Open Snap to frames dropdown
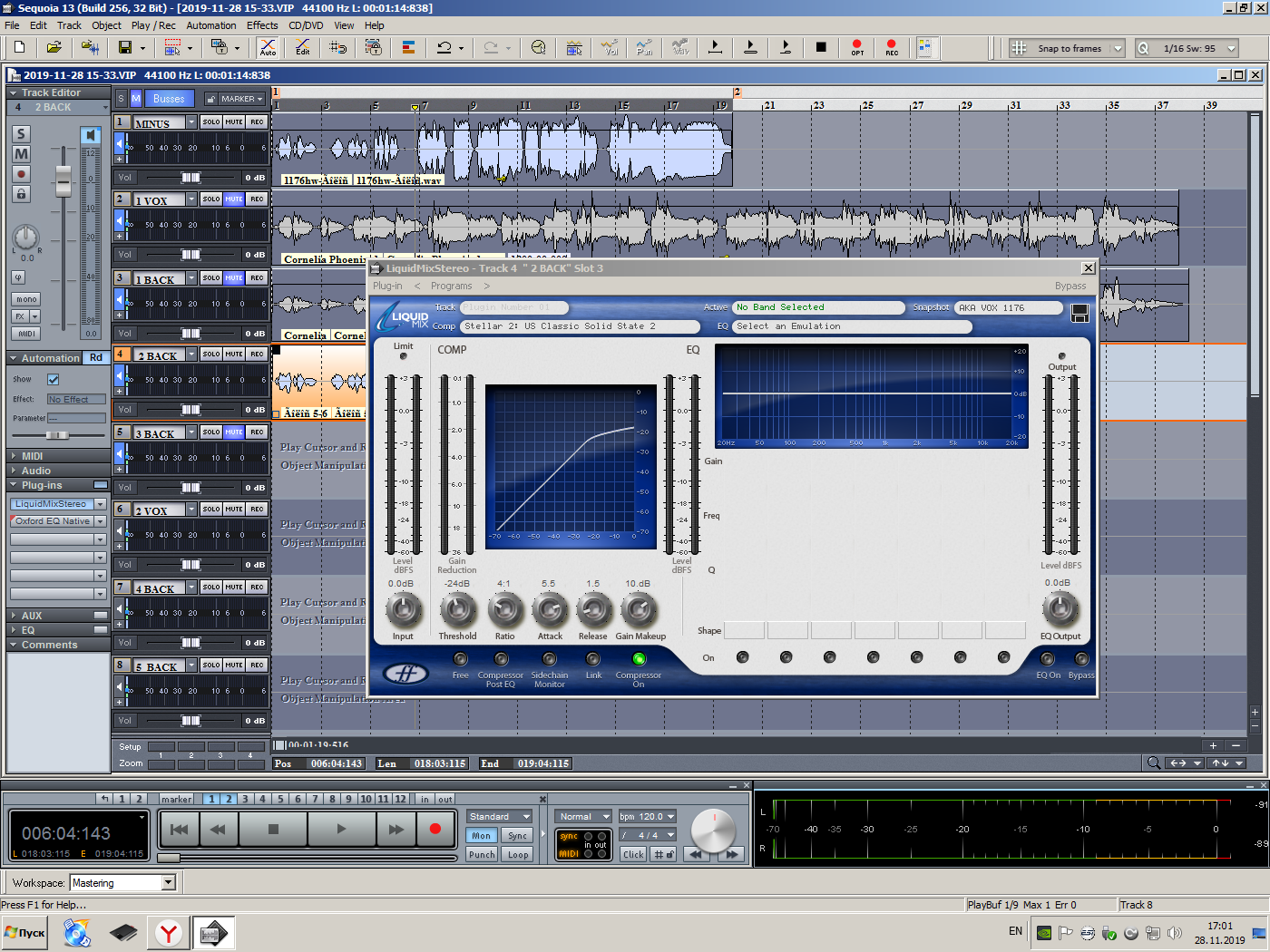This screenshot has width=1270, height=952. point(1118,48)
